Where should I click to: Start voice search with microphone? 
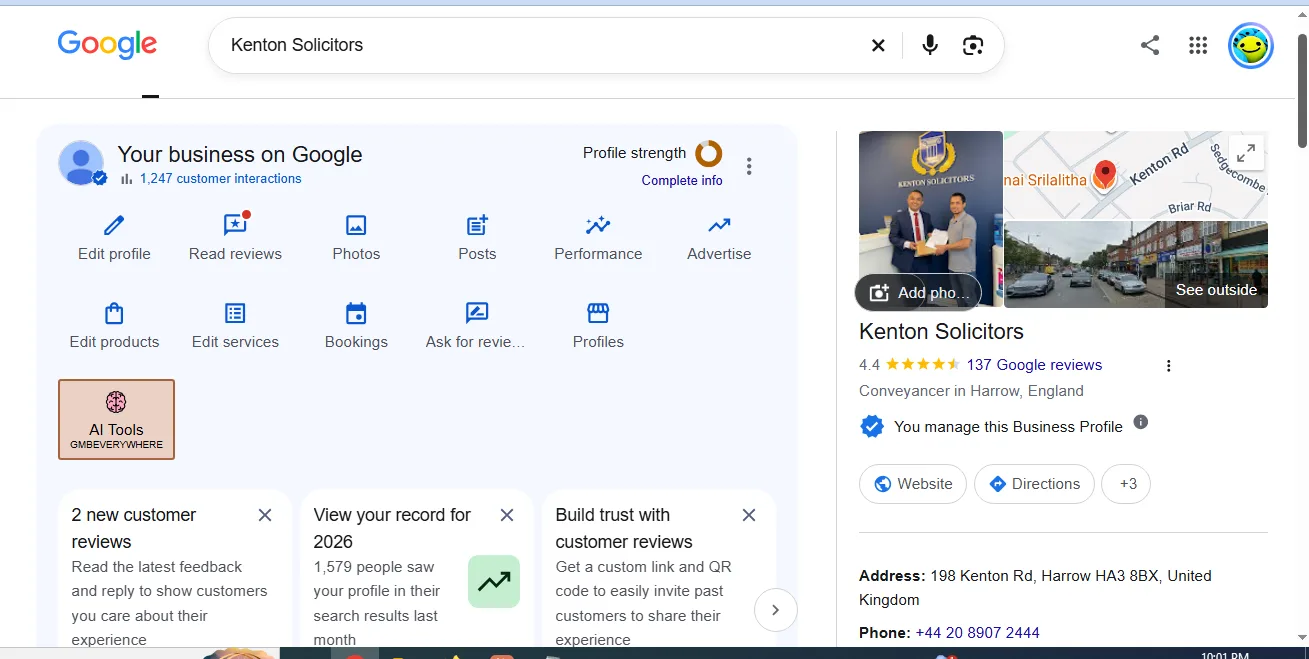(x=930, y=45)
